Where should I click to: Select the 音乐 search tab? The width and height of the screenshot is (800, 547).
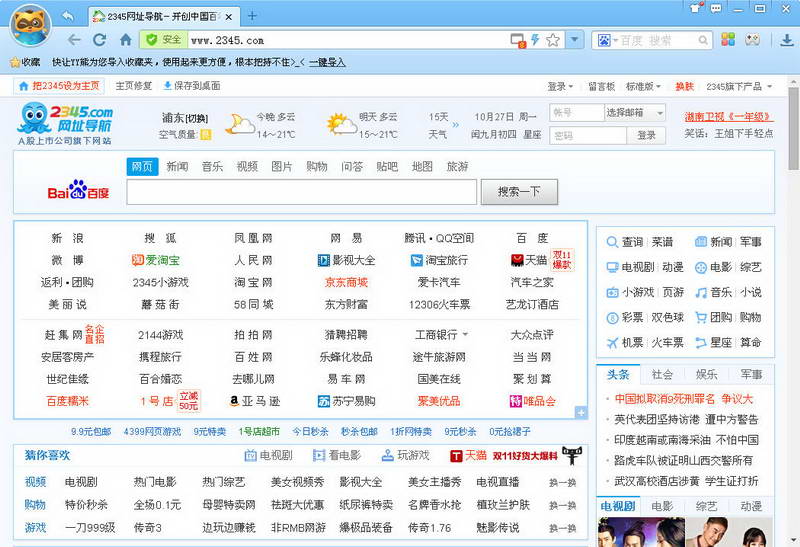[212, 166]
